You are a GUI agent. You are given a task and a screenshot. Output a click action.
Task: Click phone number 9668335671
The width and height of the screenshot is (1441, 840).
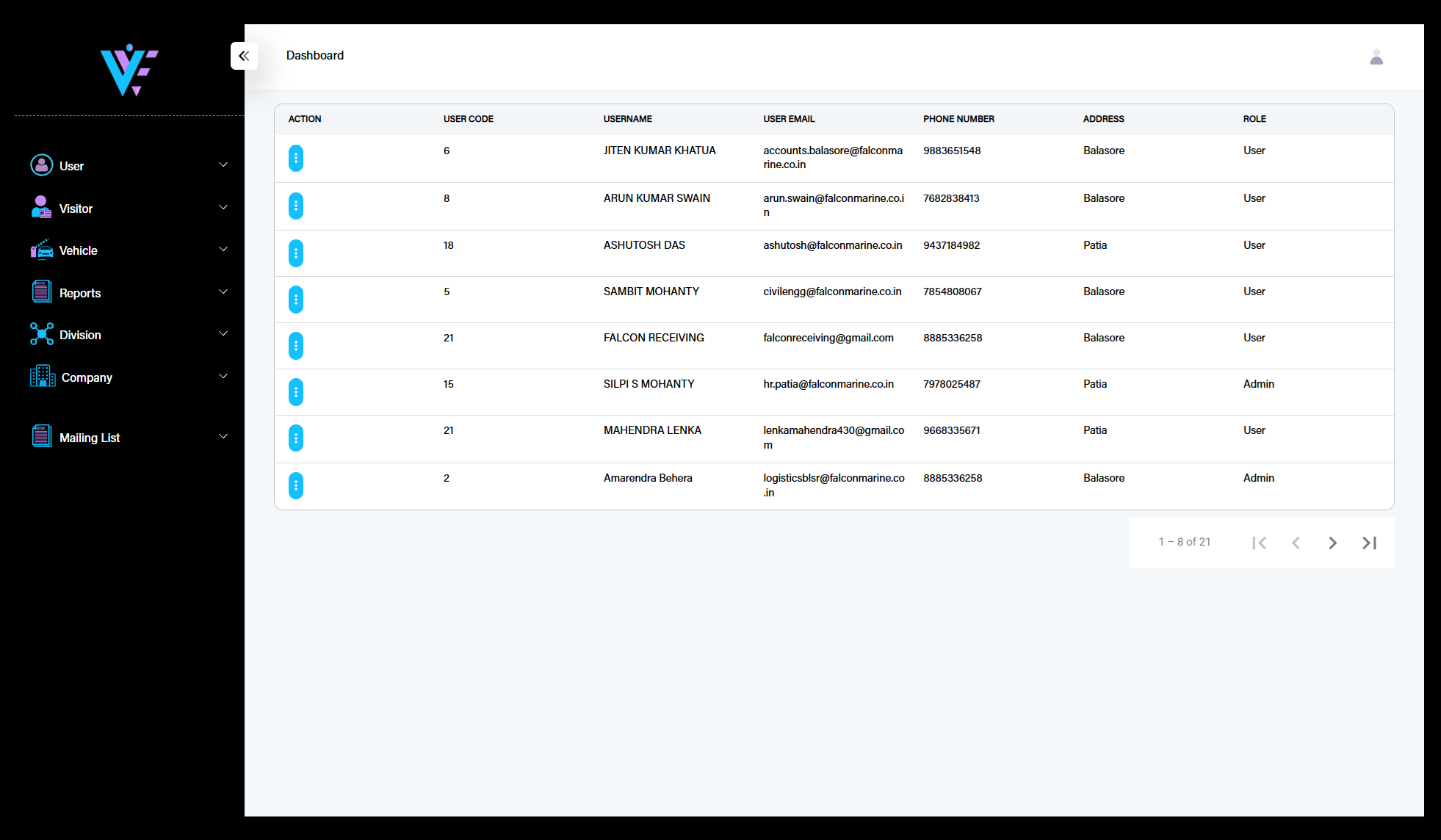[x=952, y=430]
